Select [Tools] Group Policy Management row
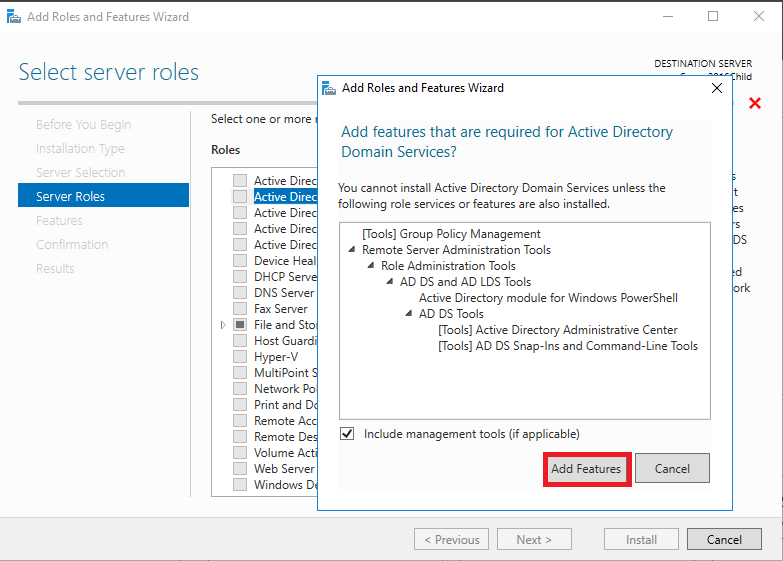The image size is (783, 561). pos(451,234)
